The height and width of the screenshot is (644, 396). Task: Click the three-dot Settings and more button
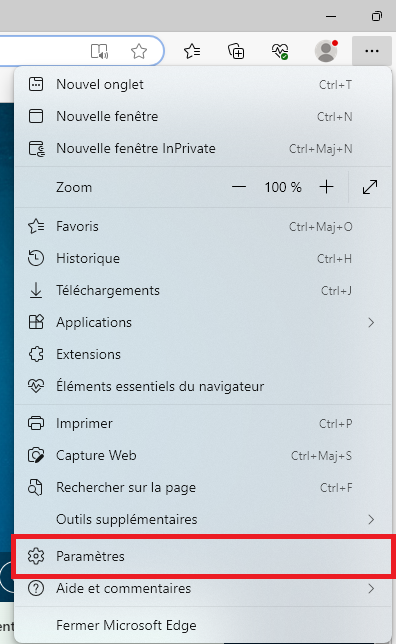tap(372, 51)
